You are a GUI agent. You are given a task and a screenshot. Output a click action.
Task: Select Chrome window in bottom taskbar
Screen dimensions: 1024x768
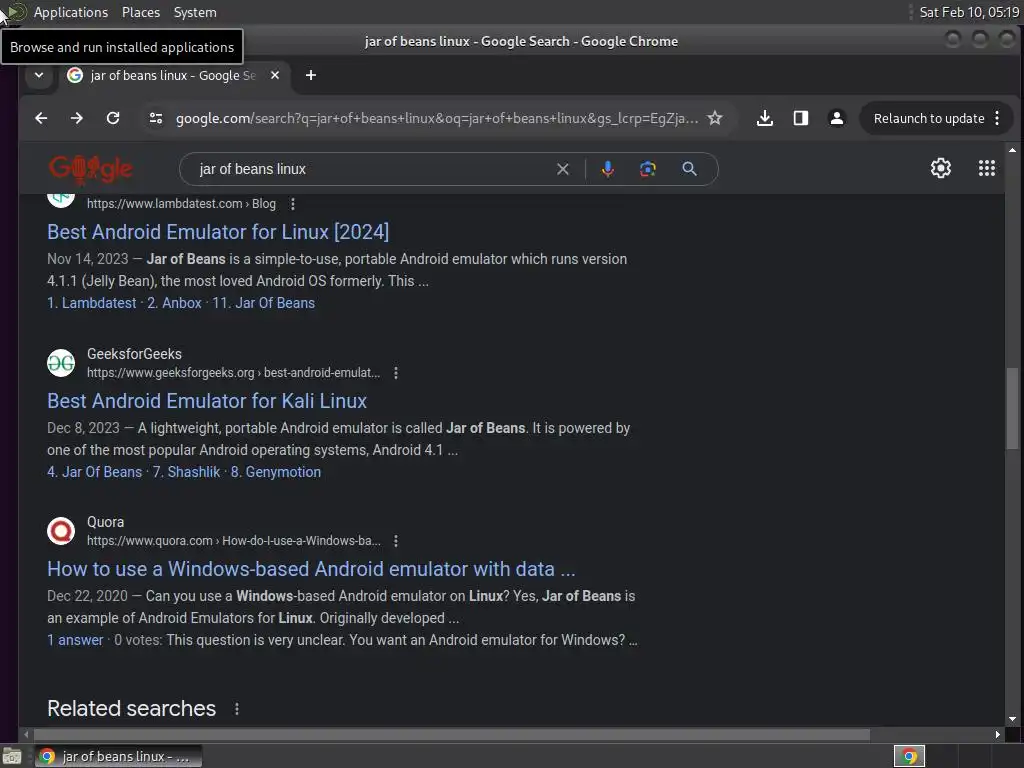click(118, 756)
